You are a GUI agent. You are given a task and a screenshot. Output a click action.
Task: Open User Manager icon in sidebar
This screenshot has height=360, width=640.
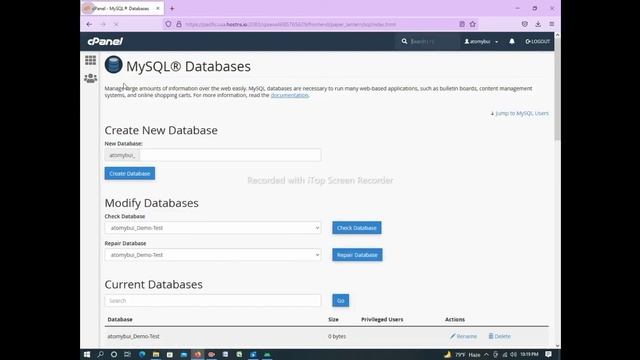[x=90, y=78]
